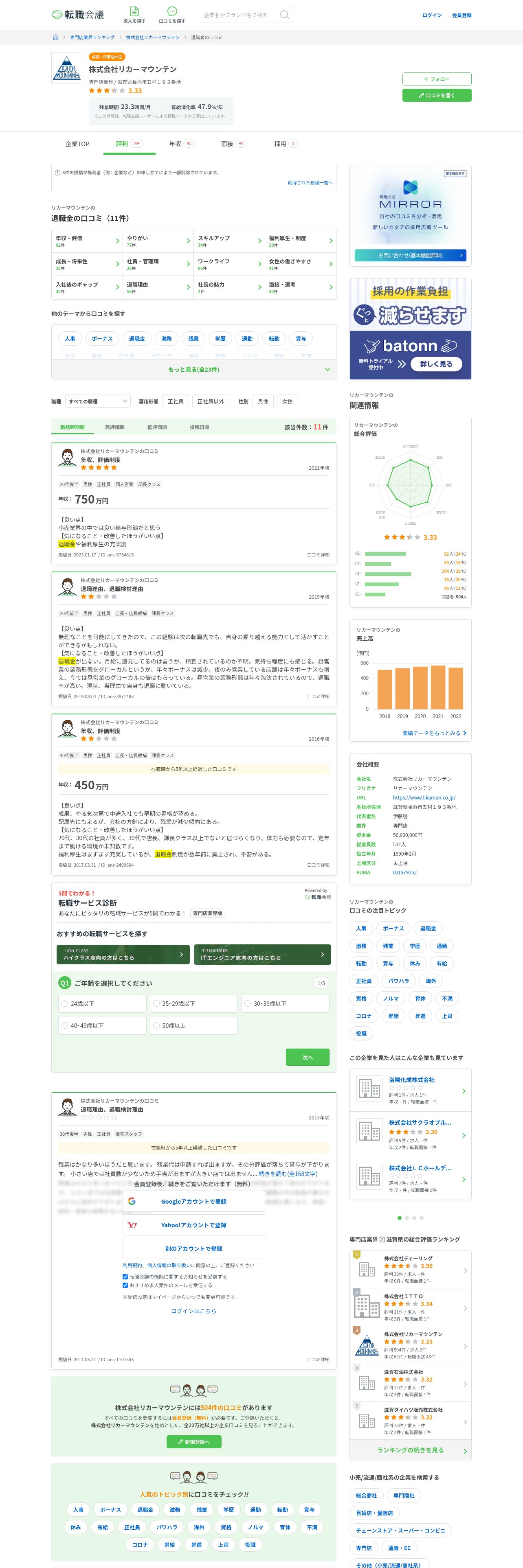523x1568 pixels.
Task: Open ワークライフ 66件 category
Action: pyautogui.click(x=229, y=264)
